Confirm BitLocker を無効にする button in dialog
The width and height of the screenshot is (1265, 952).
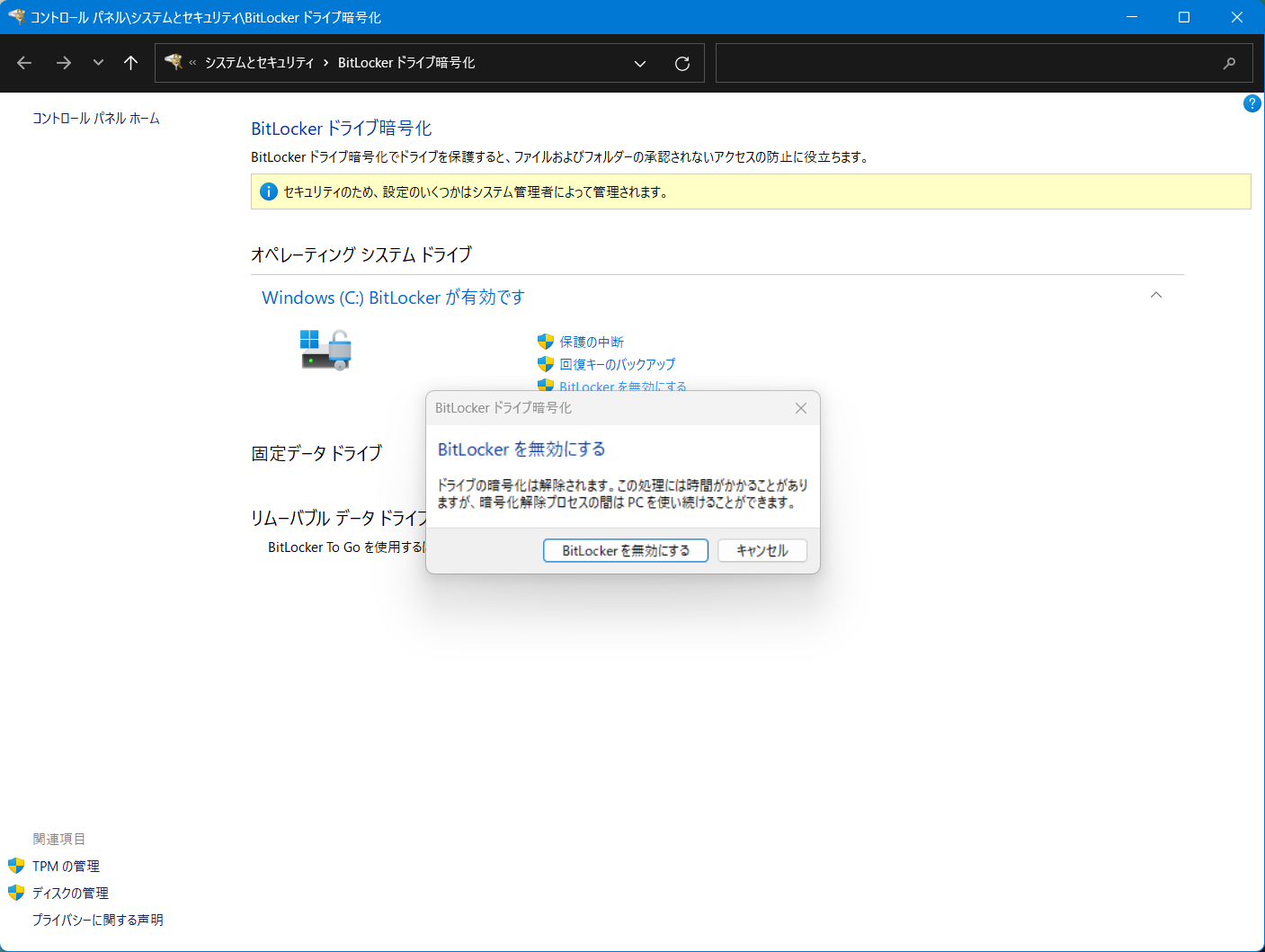(626, 550)
